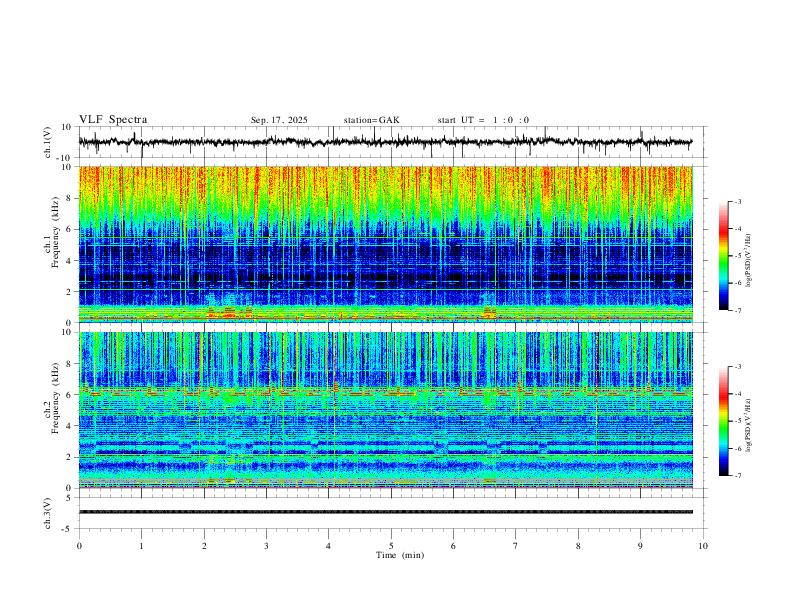Select the date 'Sep. 17, 2025'
The width and height of the screenshot is (792, 612).
279,120
